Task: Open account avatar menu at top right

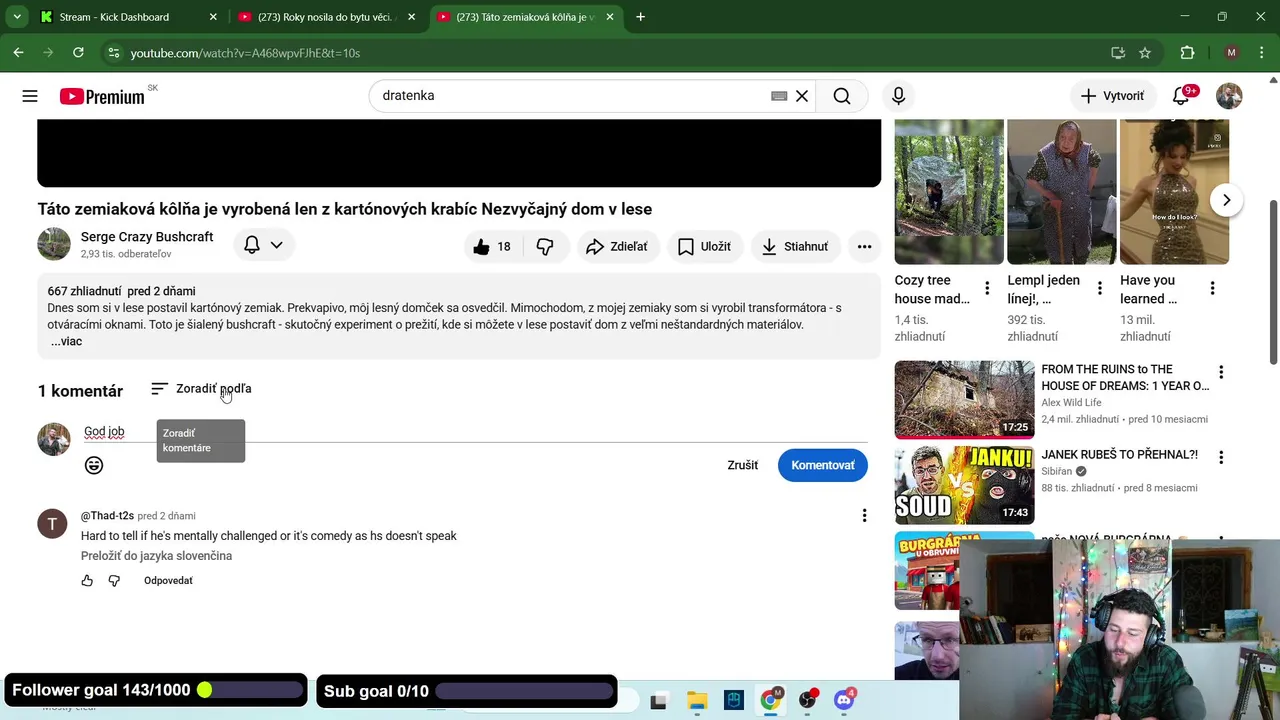Action: [x=1229, y=96]
